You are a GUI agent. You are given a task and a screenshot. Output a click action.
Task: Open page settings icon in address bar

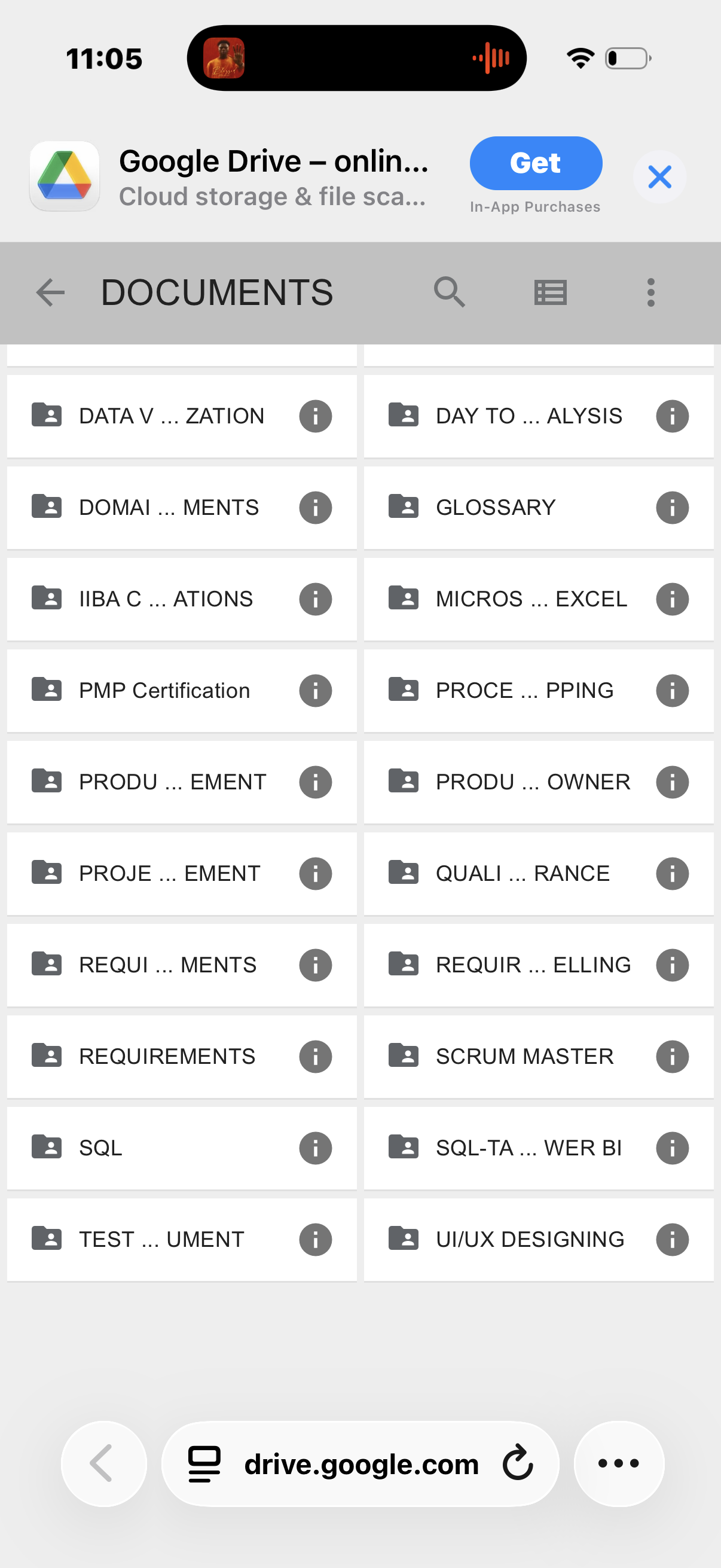point(204,1463)
